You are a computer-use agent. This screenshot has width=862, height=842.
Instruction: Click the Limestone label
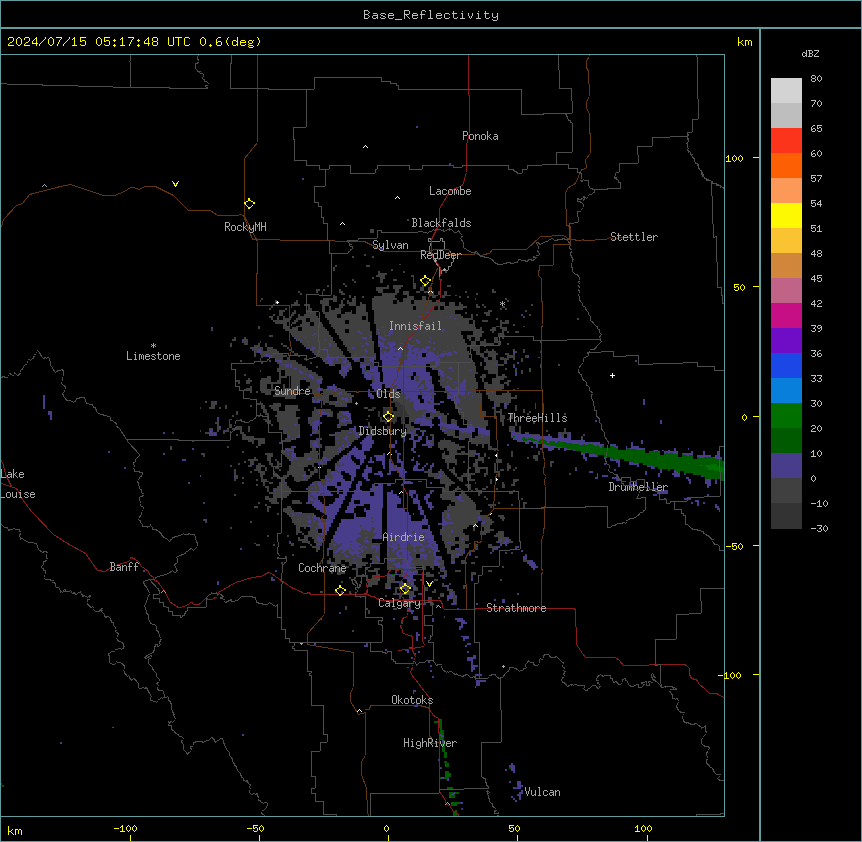pos(153,356)
